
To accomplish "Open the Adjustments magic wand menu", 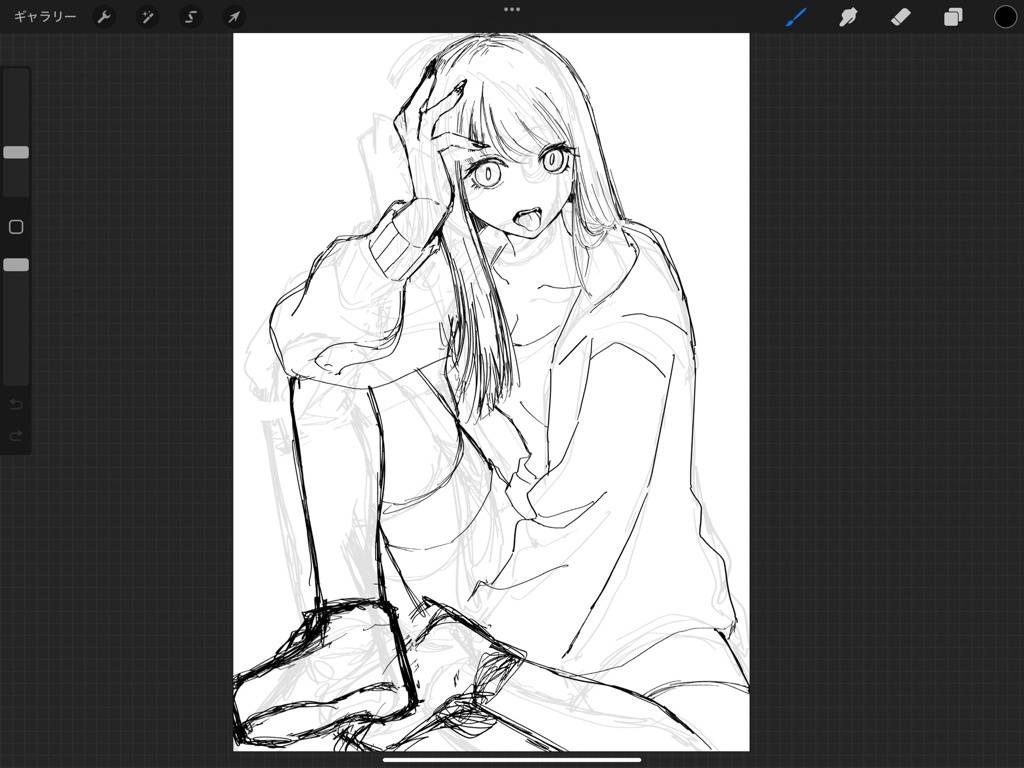I will click(x=147, y=17).
